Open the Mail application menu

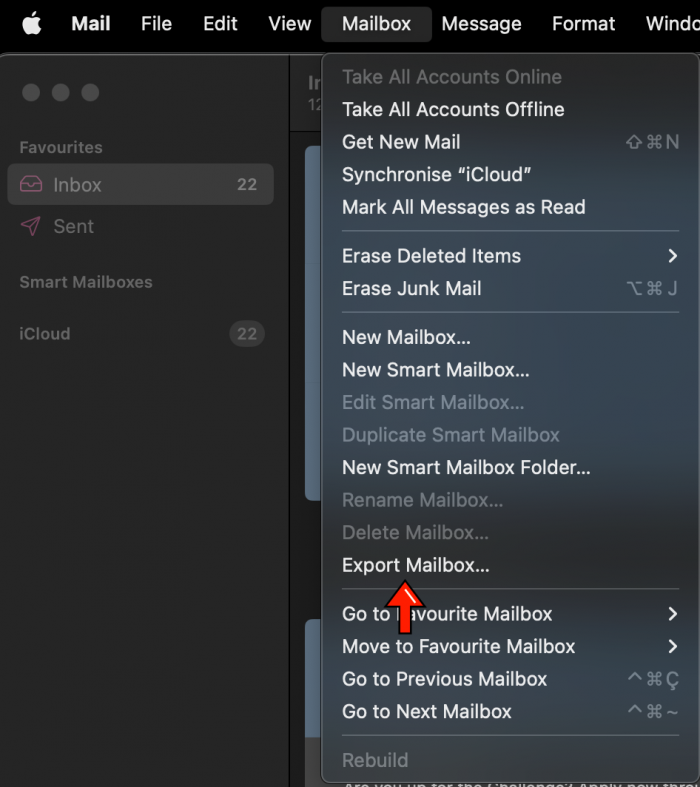click(x=91, y=24)
